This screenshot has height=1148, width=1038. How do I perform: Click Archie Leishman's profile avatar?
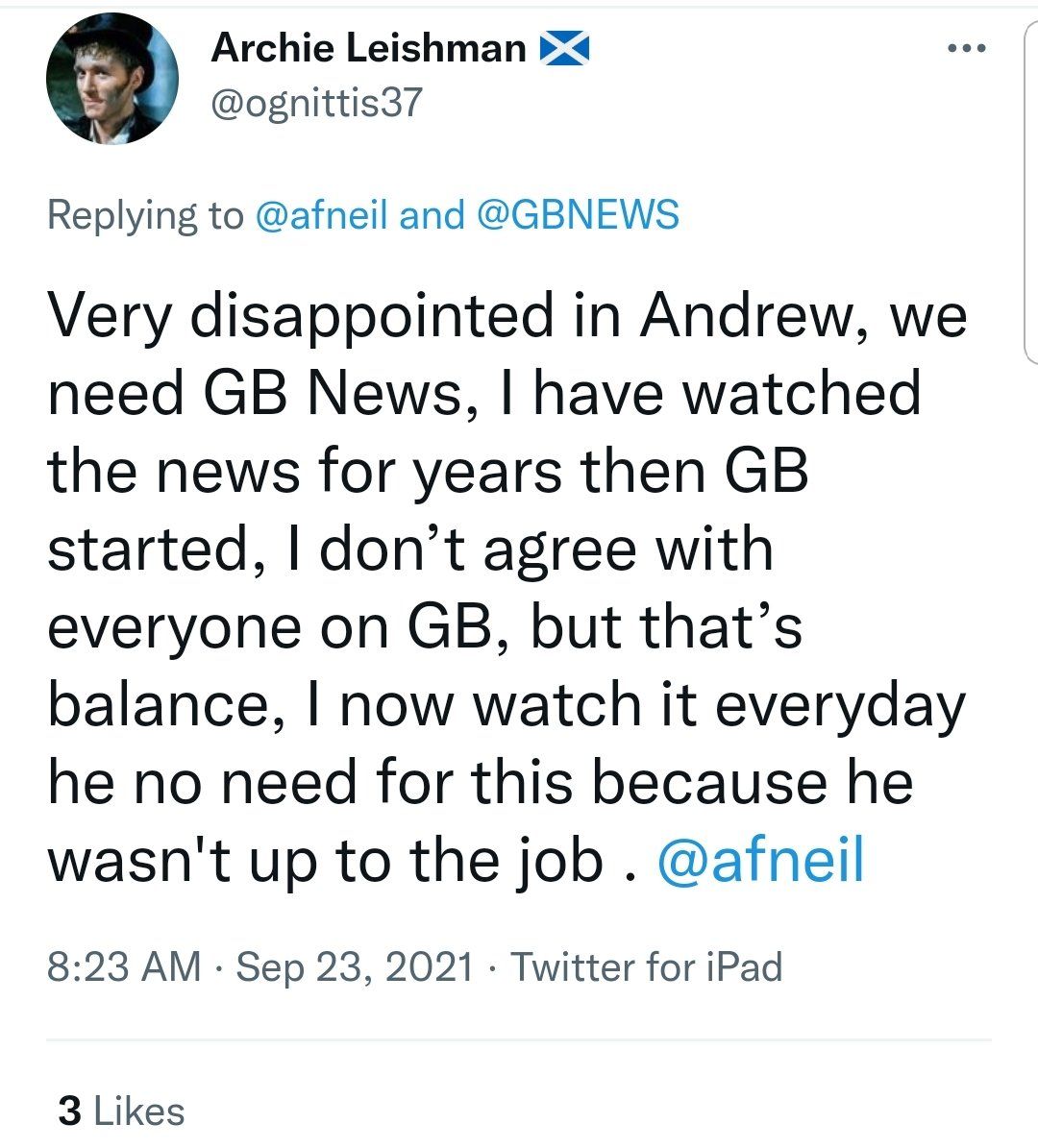pos(112,80)
